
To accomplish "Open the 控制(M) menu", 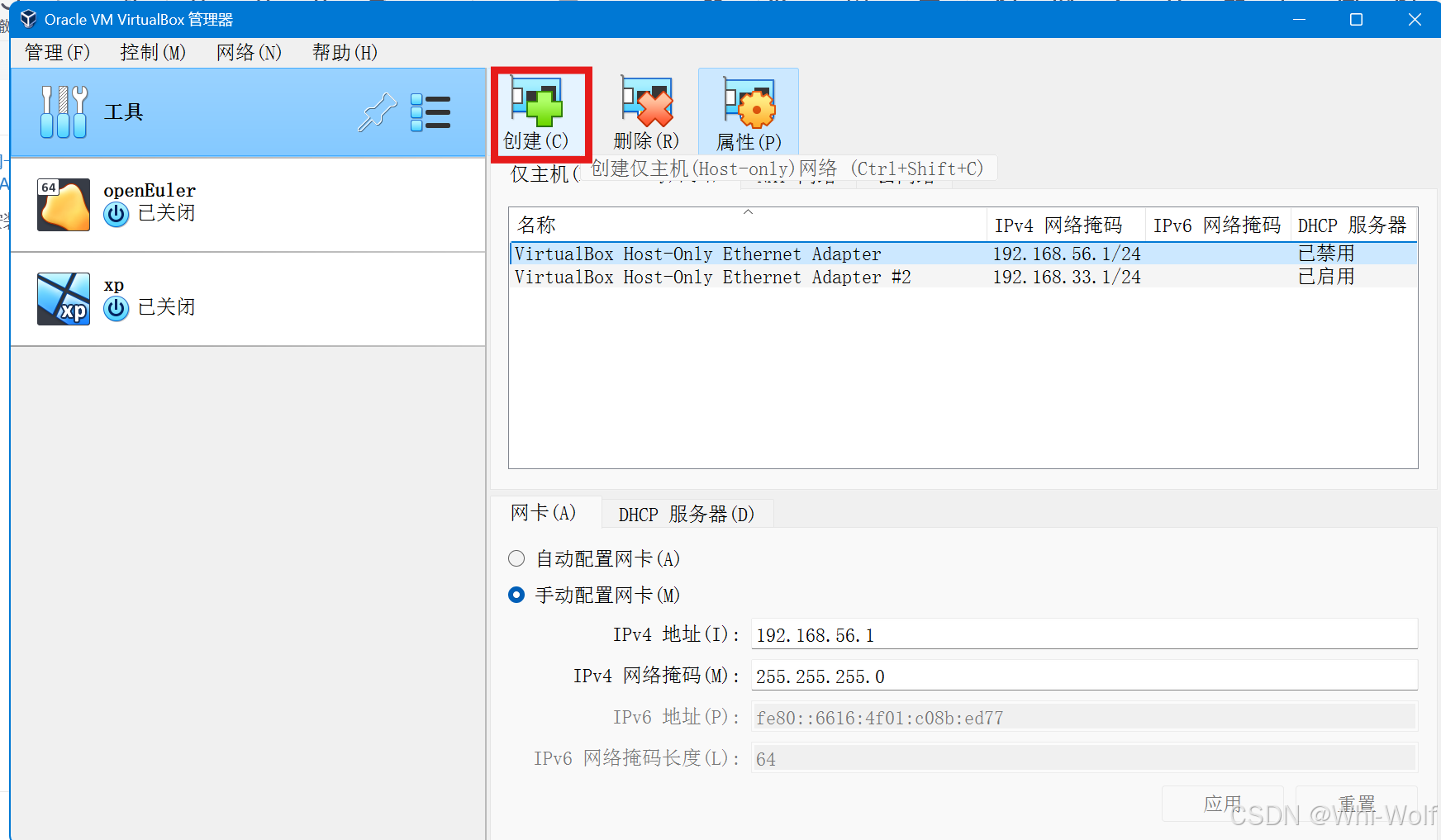I will click(153, 52).
